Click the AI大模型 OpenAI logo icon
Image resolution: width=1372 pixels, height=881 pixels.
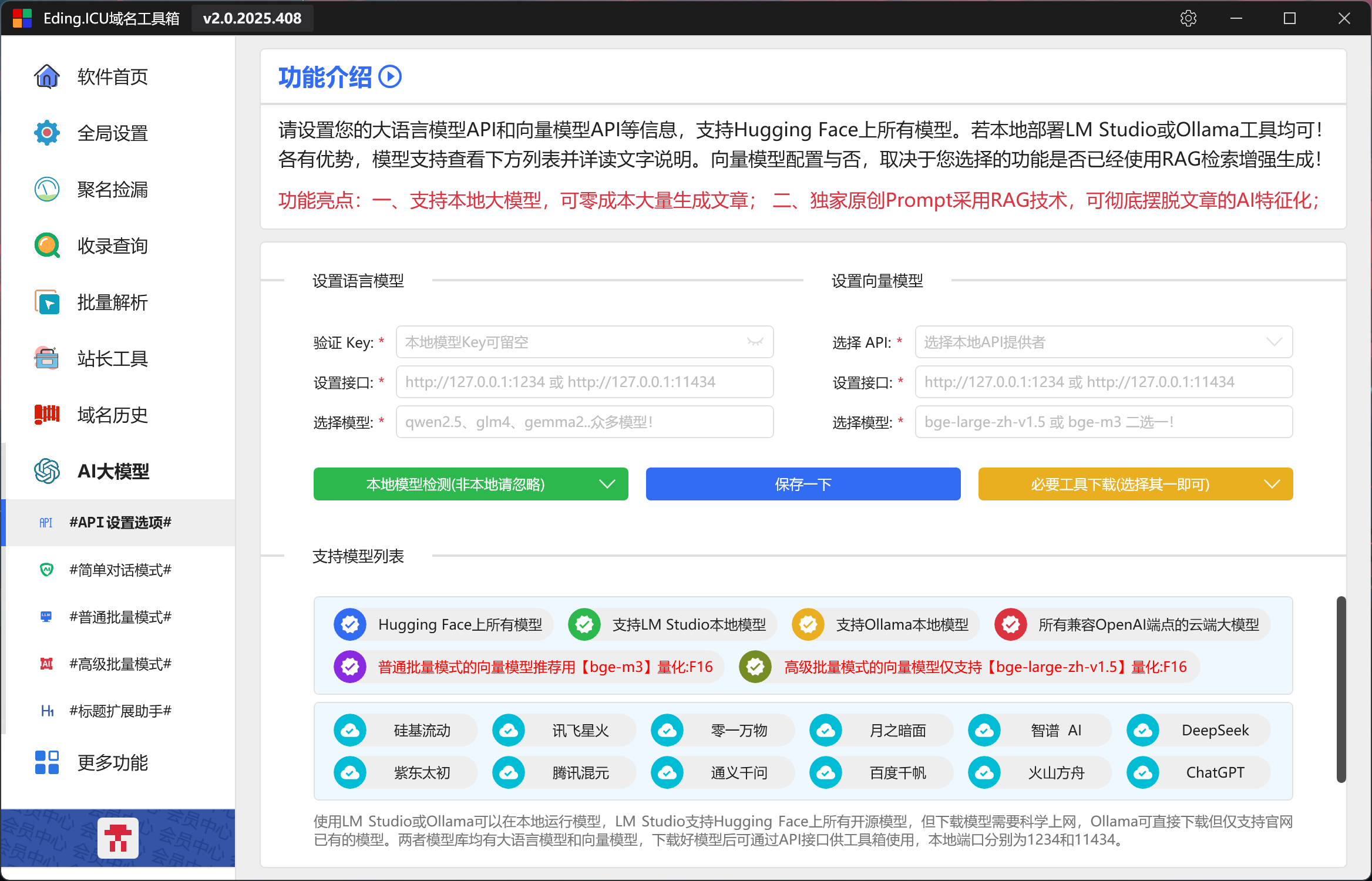46,471
